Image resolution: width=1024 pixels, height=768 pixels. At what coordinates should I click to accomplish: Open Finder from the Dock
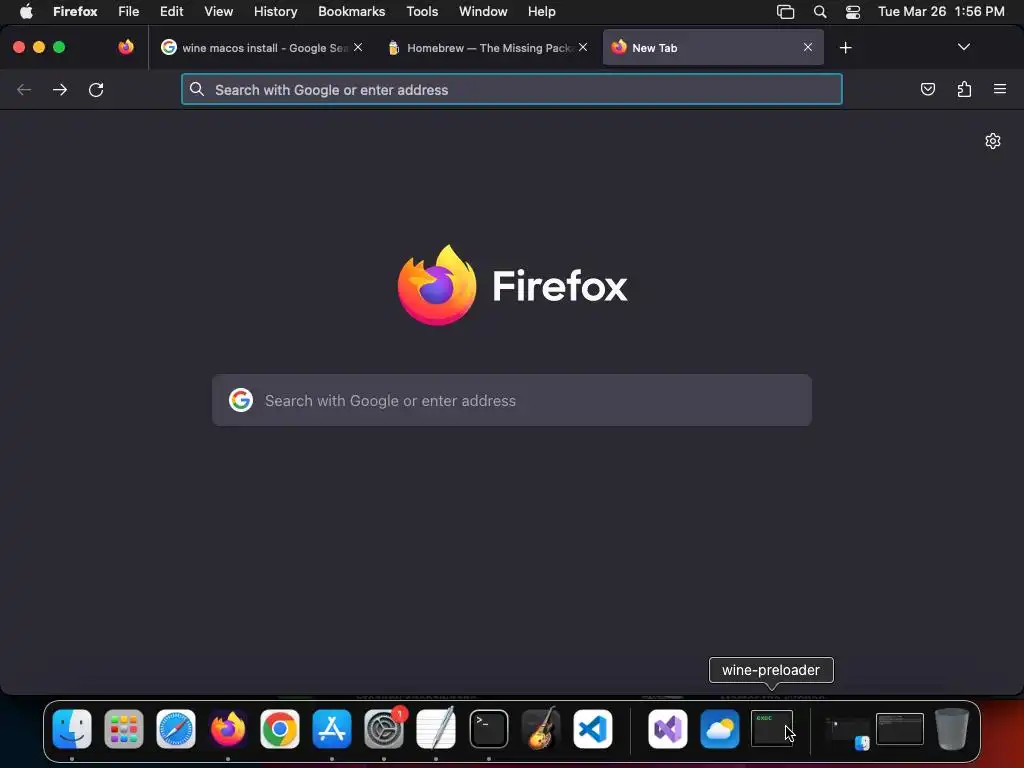pyautogui.click(x=72, y=729)
